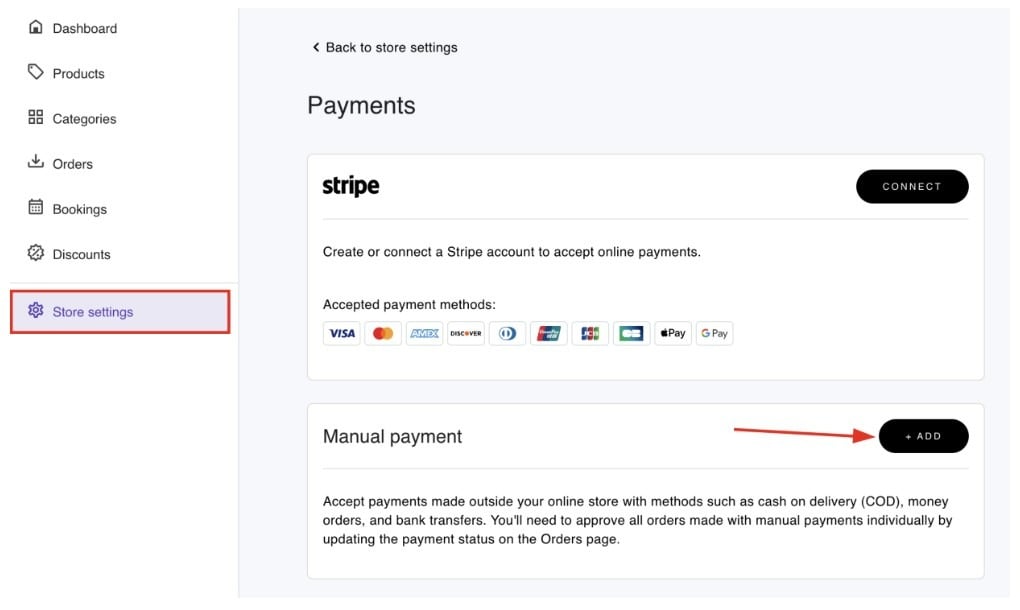Open the Orders menu item
Image resolution: width=1020 pixels, height=610 pixels.
(x=72, y=164)
